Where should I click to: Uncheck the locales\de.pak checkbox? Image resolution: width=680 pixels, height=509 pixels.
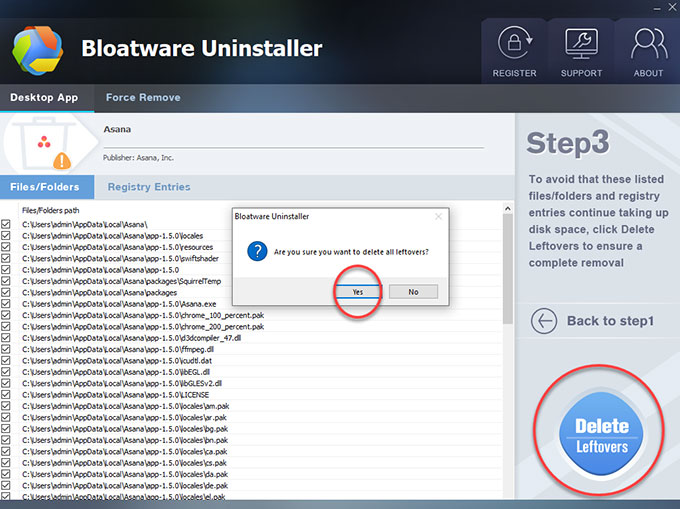[x=6, y=486]
